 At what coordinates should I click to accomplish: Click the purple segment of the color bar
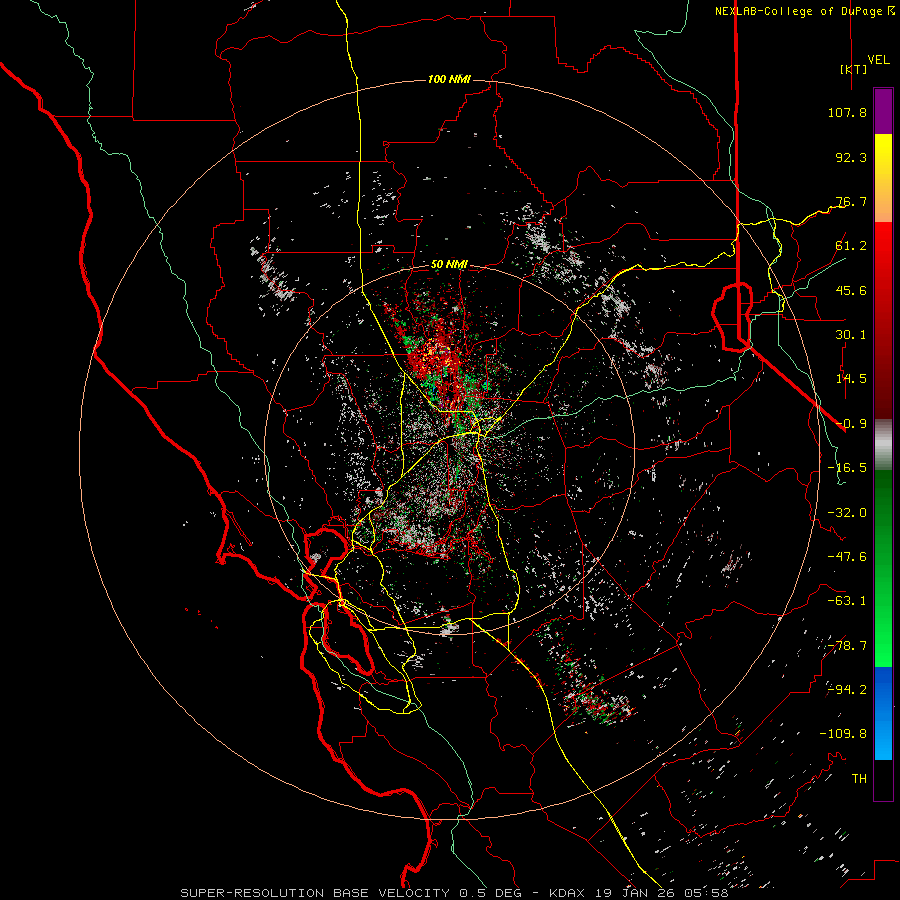[883, 111]
